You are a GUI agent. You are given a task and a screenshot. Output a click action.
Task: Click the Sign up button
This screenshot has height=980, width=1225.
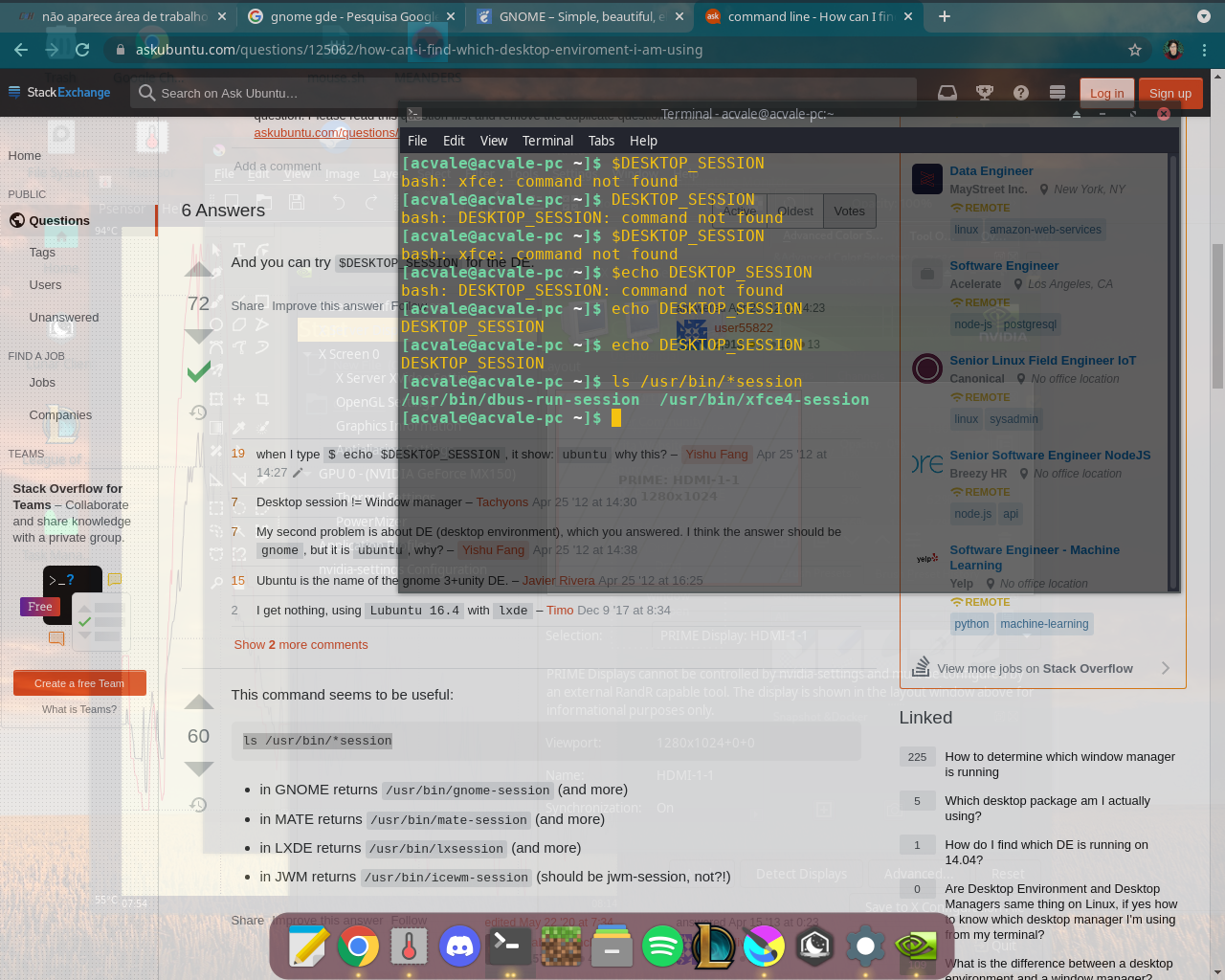tap(1169, 93)
